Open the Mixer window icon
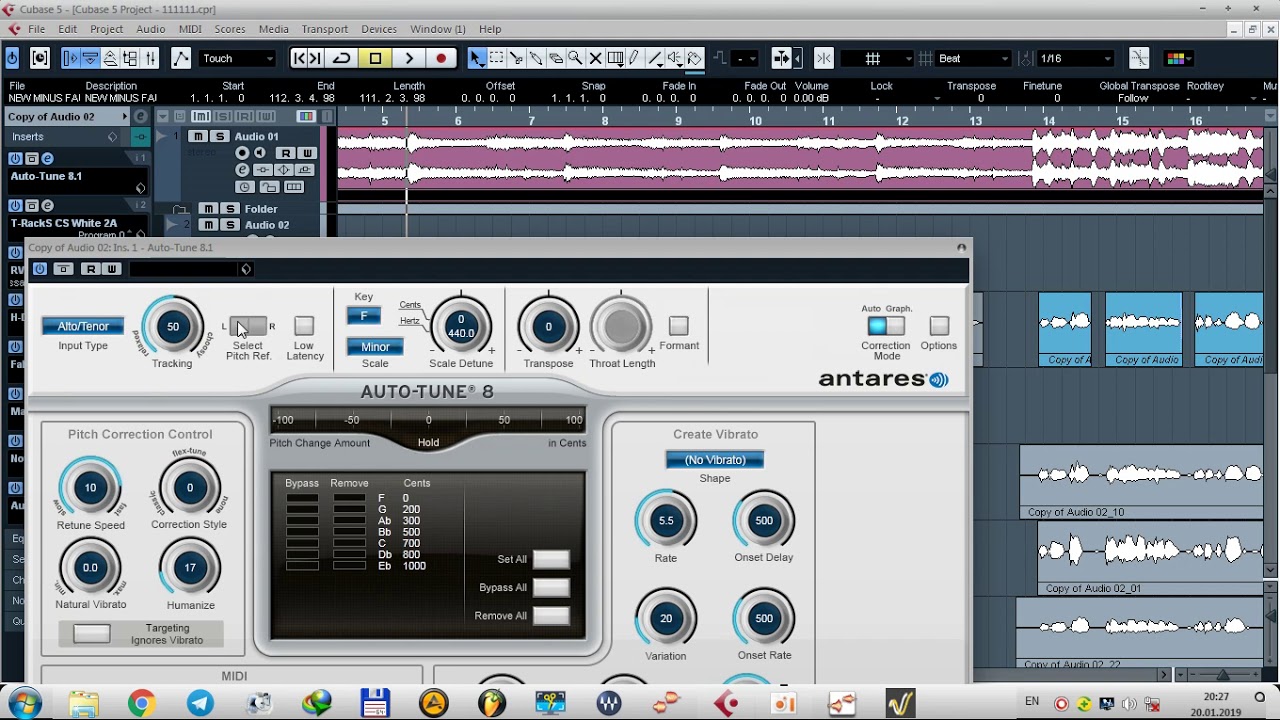This screenshot has height=720, width=1280. pos(150,58)
